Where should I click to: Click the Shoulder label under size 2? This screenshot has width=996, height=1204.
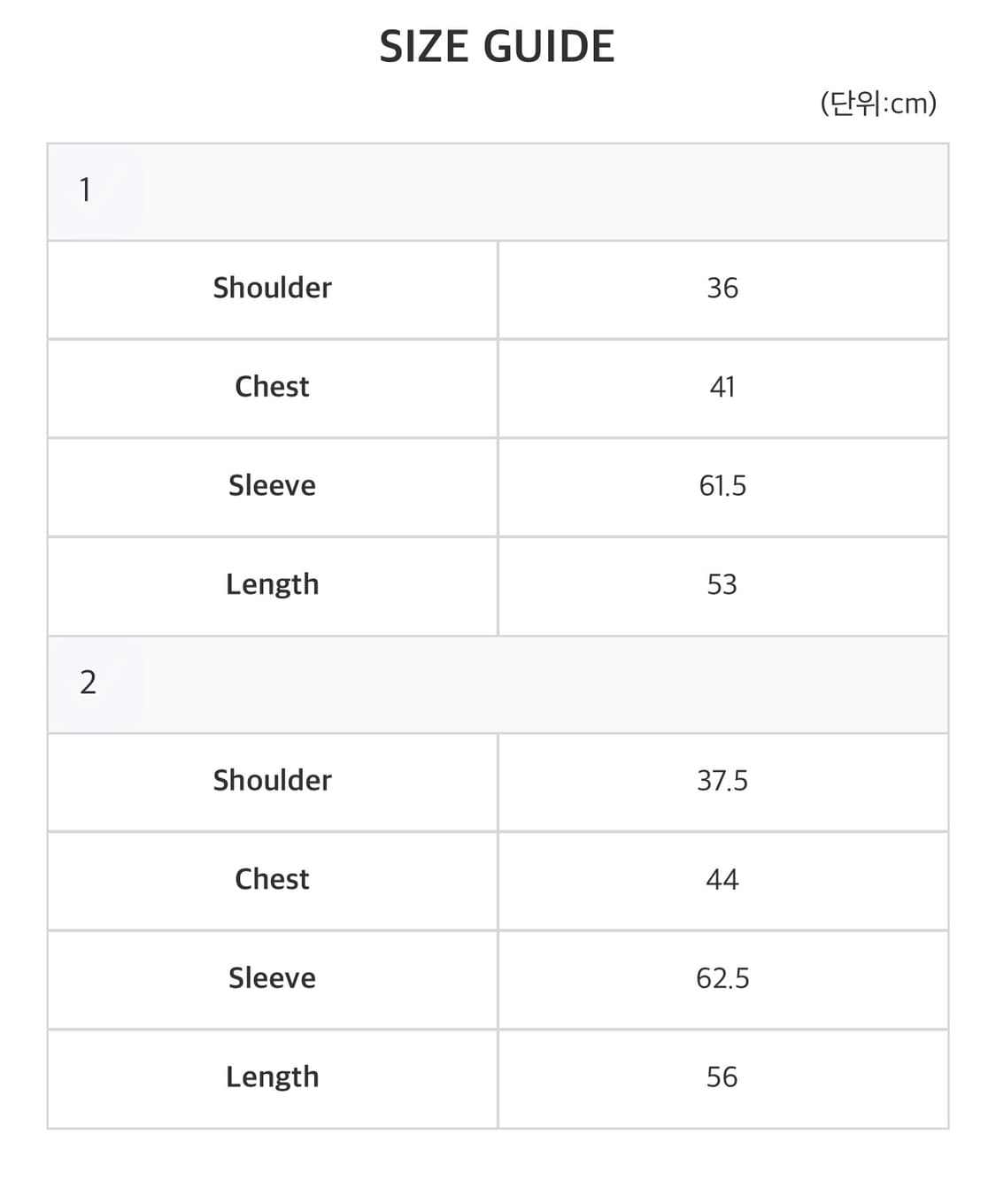pyautogui.click(x=272, y=781)
